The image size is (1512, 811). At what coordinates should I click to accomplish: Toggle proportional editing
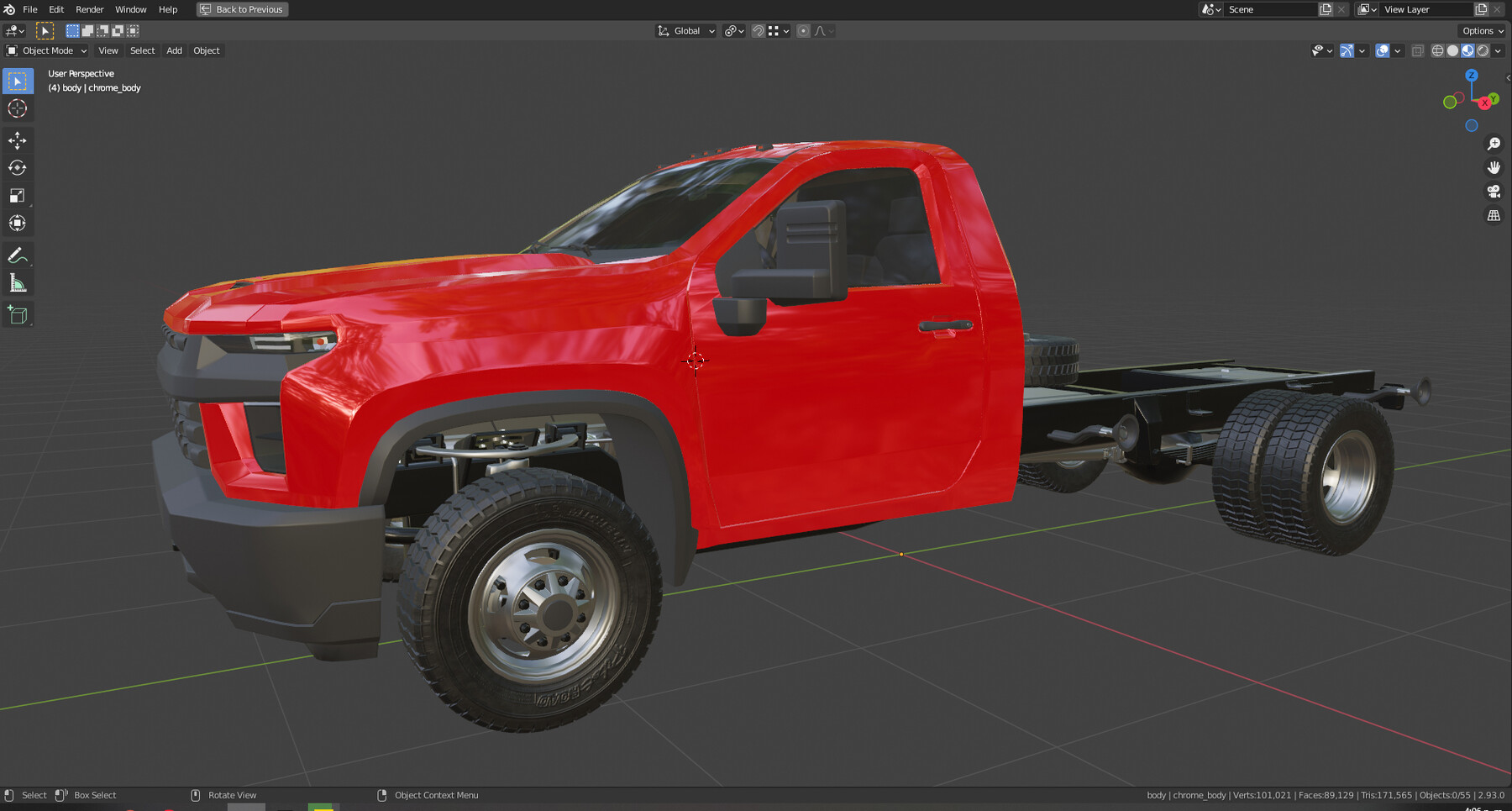pyautogui.click(x=803, y=31)
